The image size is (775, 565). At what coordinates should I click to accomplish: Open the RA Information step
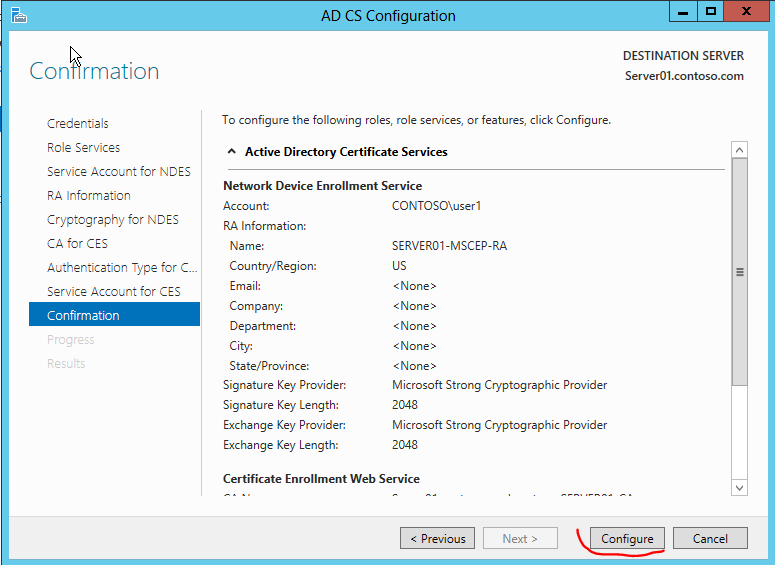coord(88,195)
